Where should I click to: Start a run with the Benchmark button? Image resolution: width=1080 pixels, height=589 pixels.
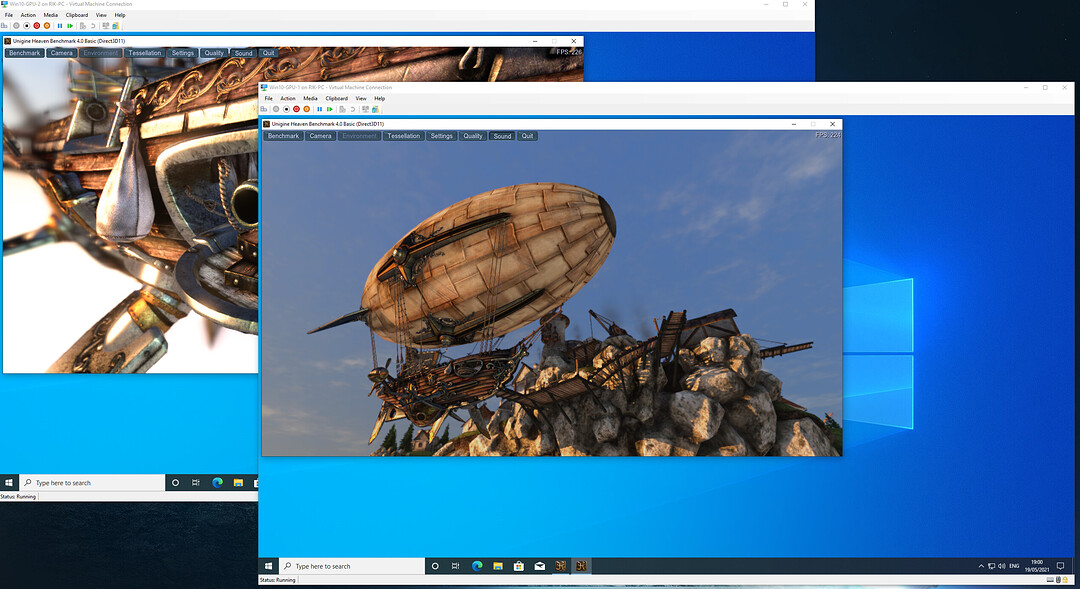283,135
